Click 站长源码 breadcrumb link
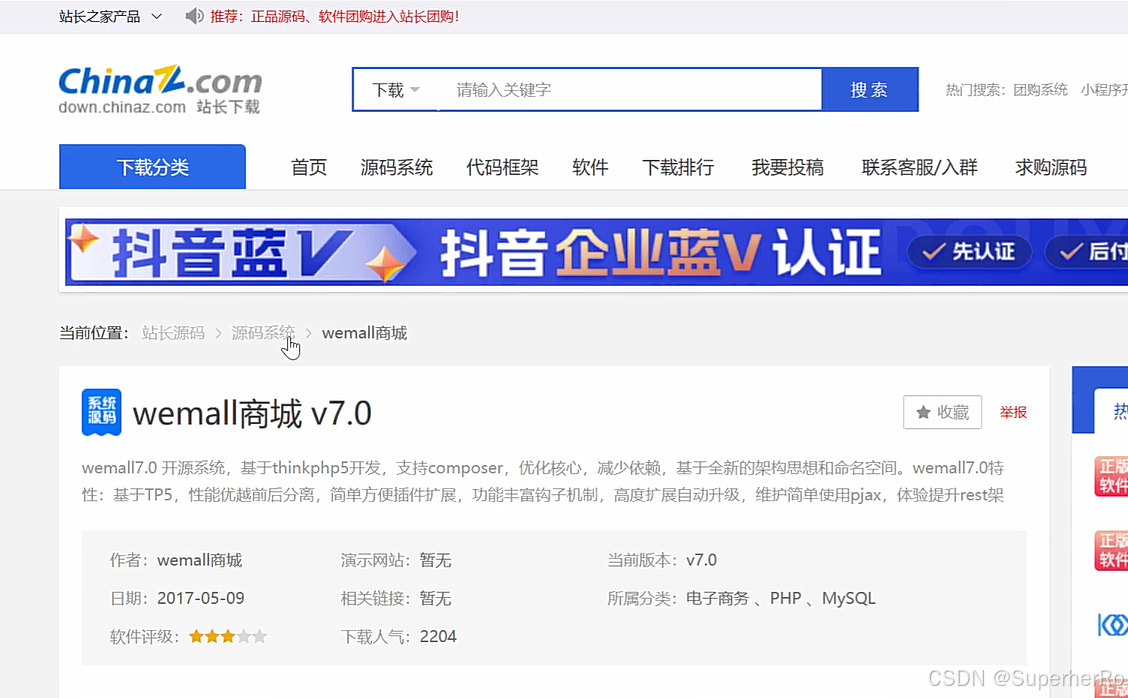Image resolution: width=1128 pixels, height=698 pixels. [x=173, y=333]
